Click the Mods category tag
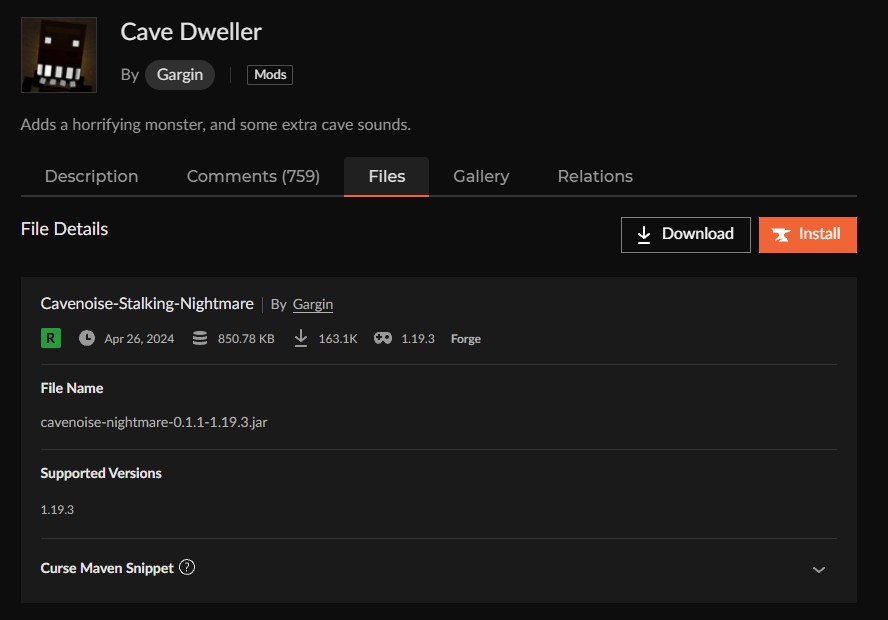 (x=270, y=75)
